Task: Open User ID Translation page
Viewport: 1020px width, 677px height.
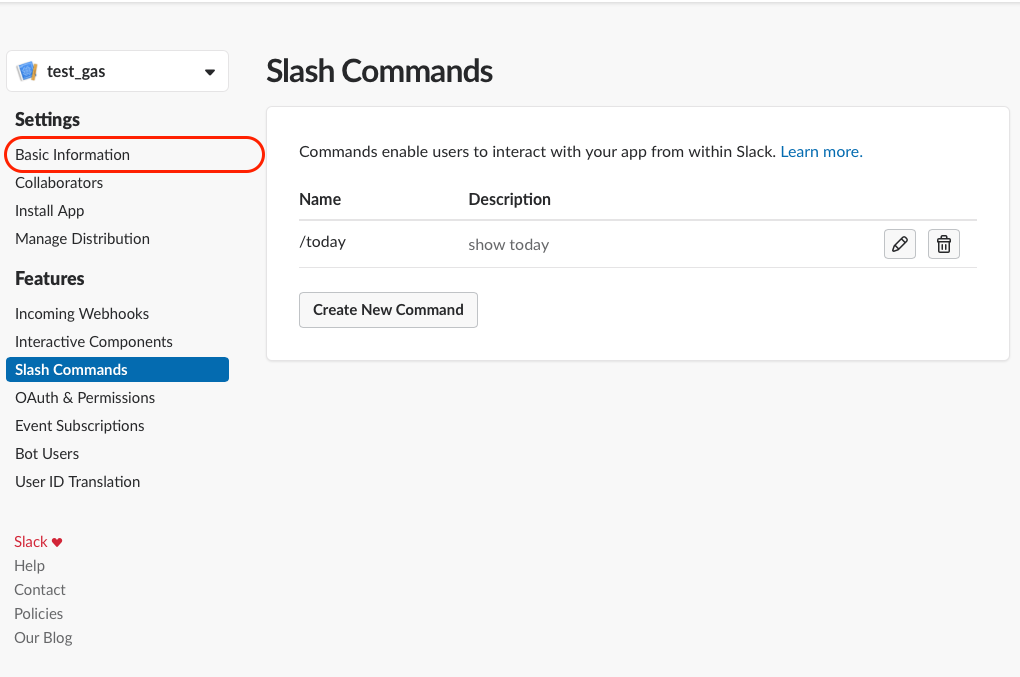Action: [78, 482]
